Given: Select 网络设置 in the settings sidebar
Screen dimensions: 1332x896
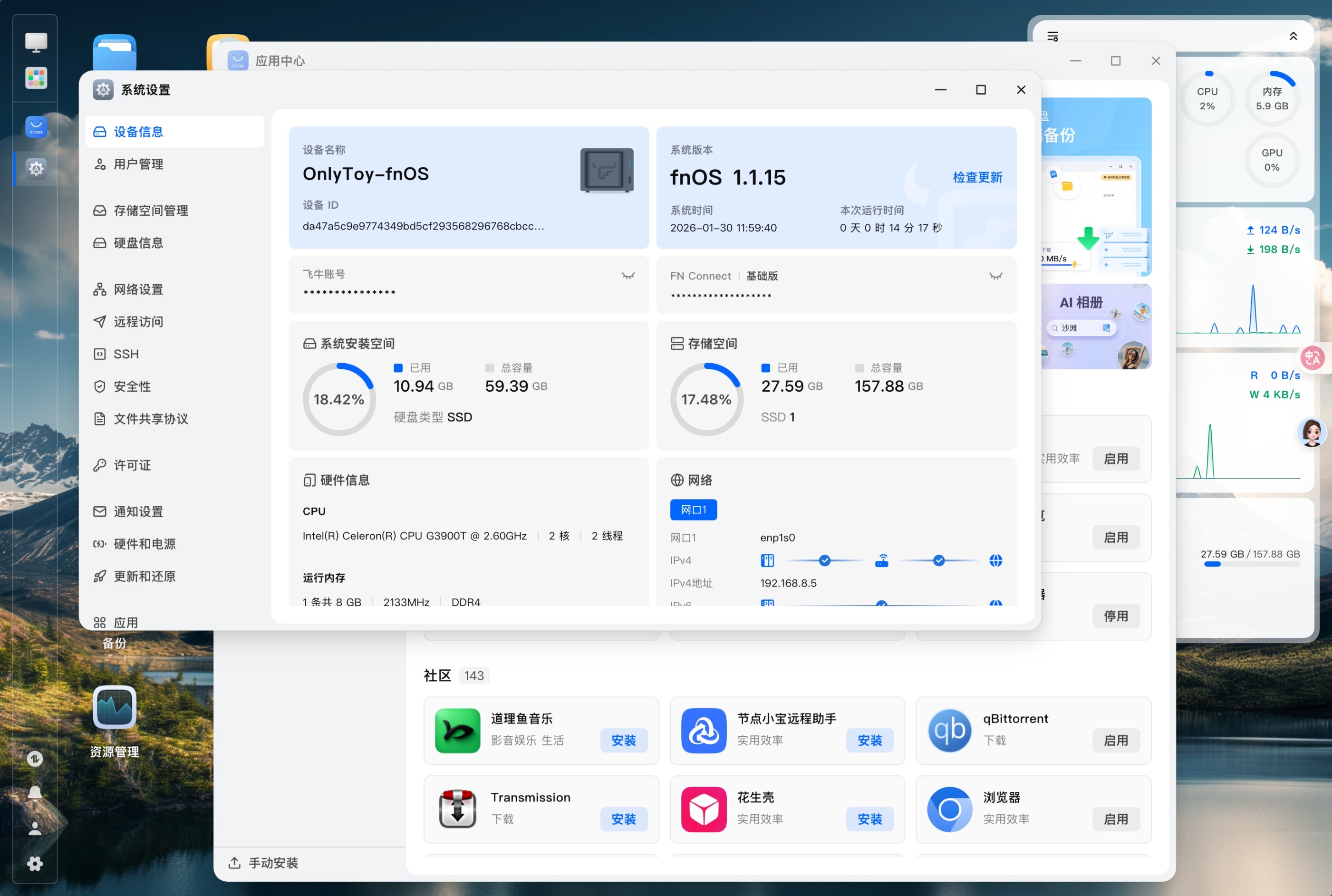Looking at the screenshot, I should (x=138, y=289).
